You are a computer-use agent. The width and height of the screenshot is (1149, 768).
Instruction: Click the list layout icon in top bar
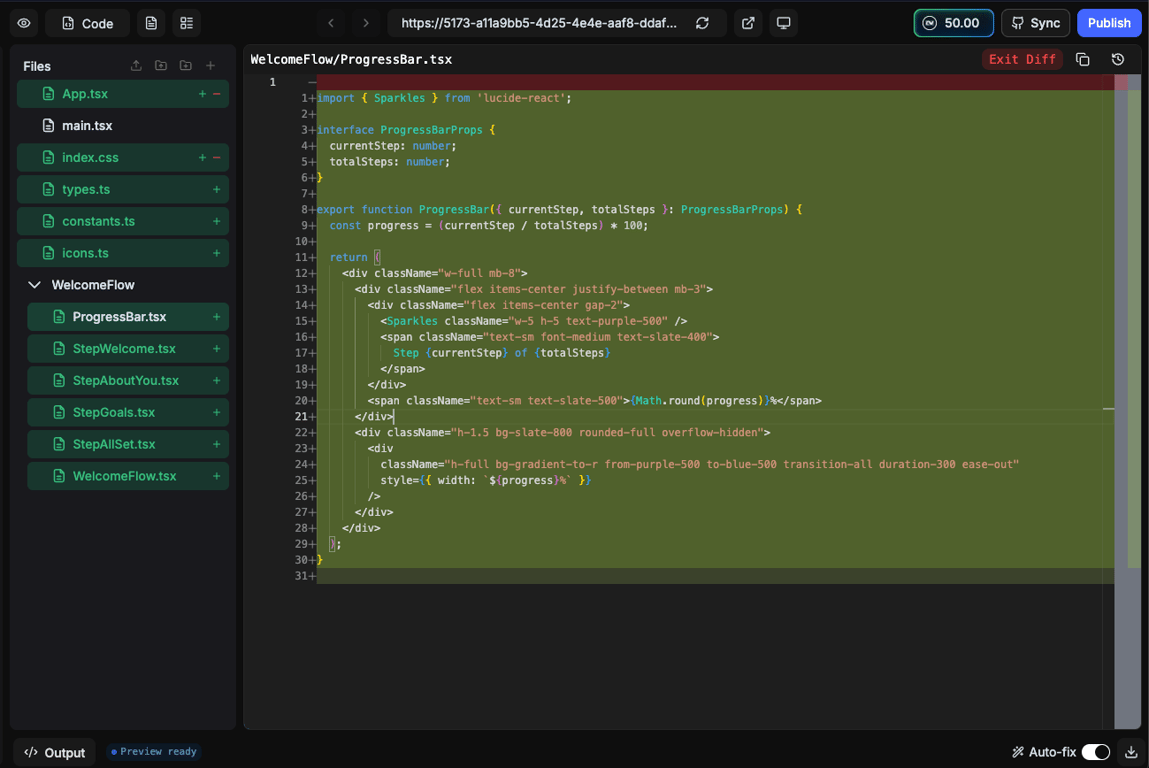coord(187,23)
